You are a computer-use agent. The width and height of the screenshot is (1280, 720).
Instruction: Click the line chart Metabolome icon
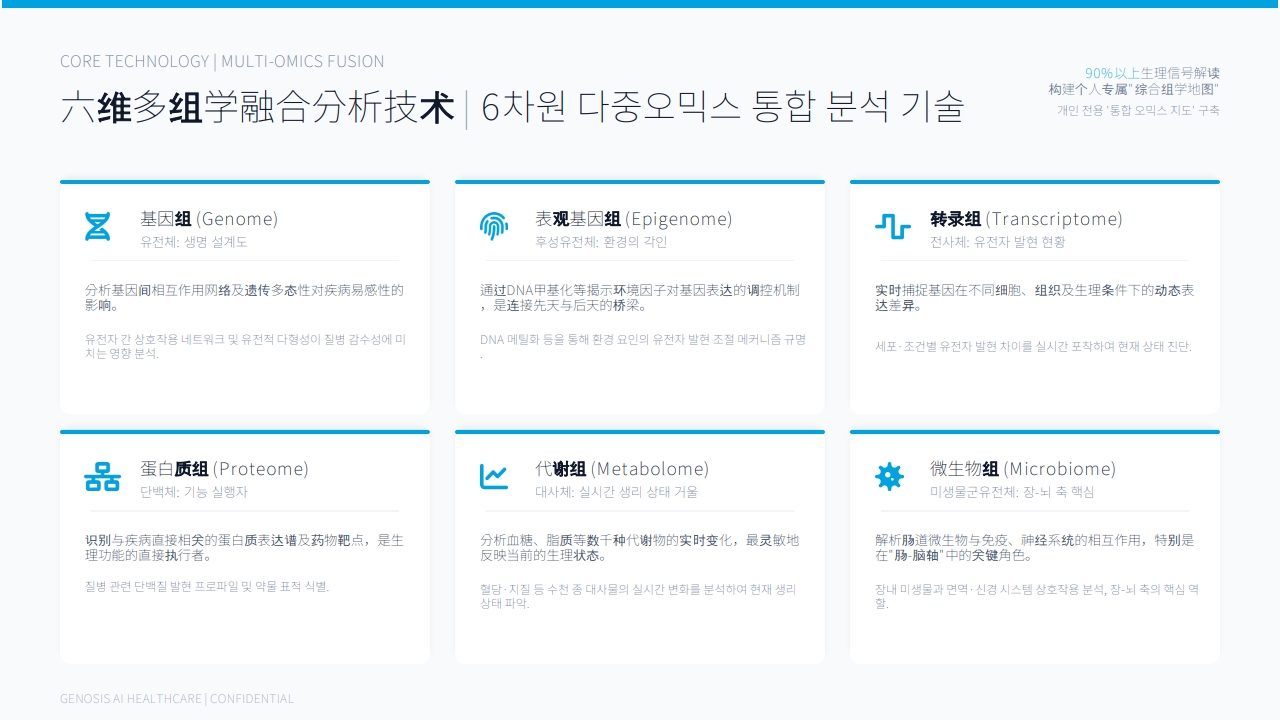click(x=494, y=477)
